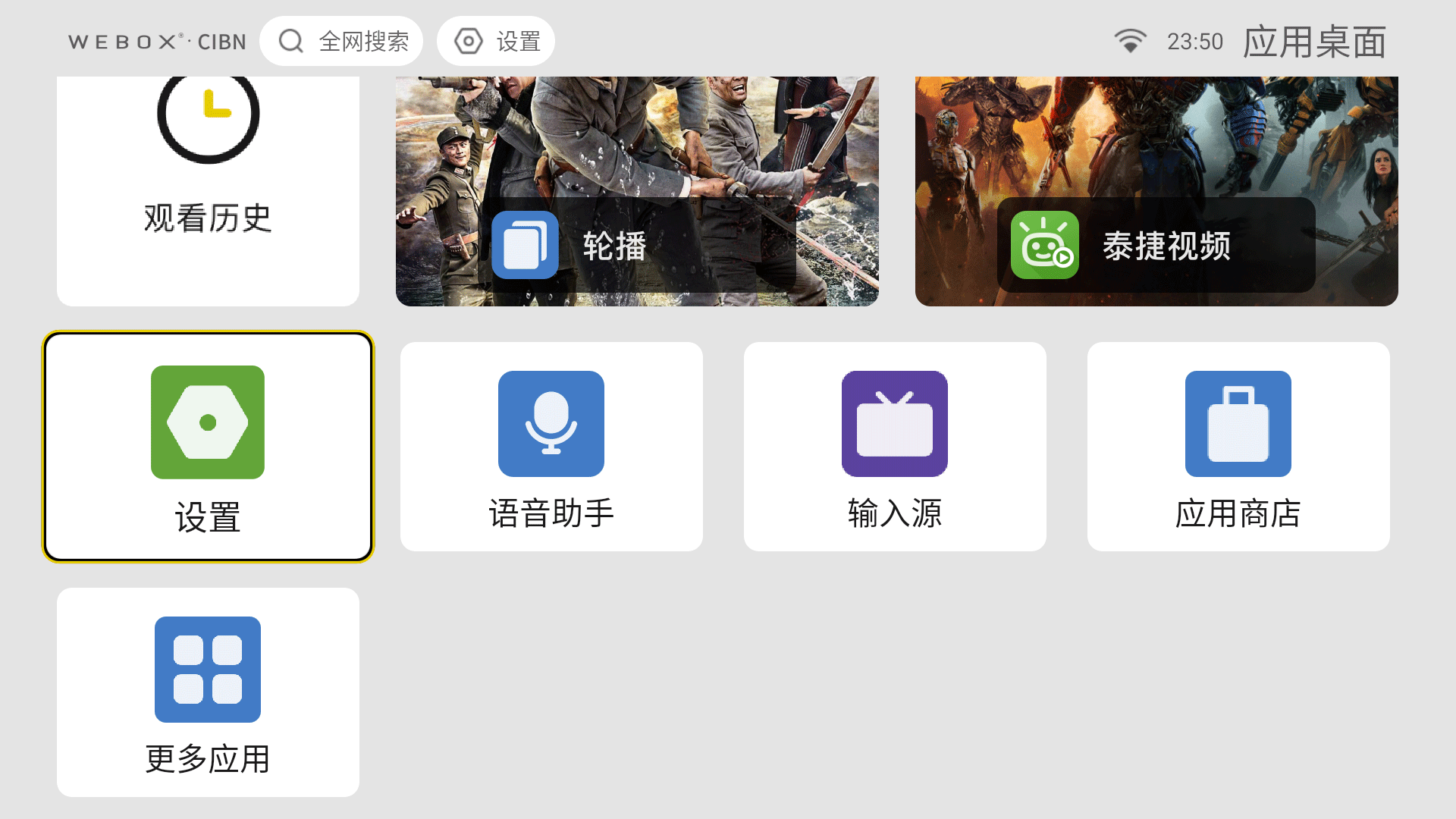
Task: Click 全网搜索 search button
Action: [x=343, y=41]
